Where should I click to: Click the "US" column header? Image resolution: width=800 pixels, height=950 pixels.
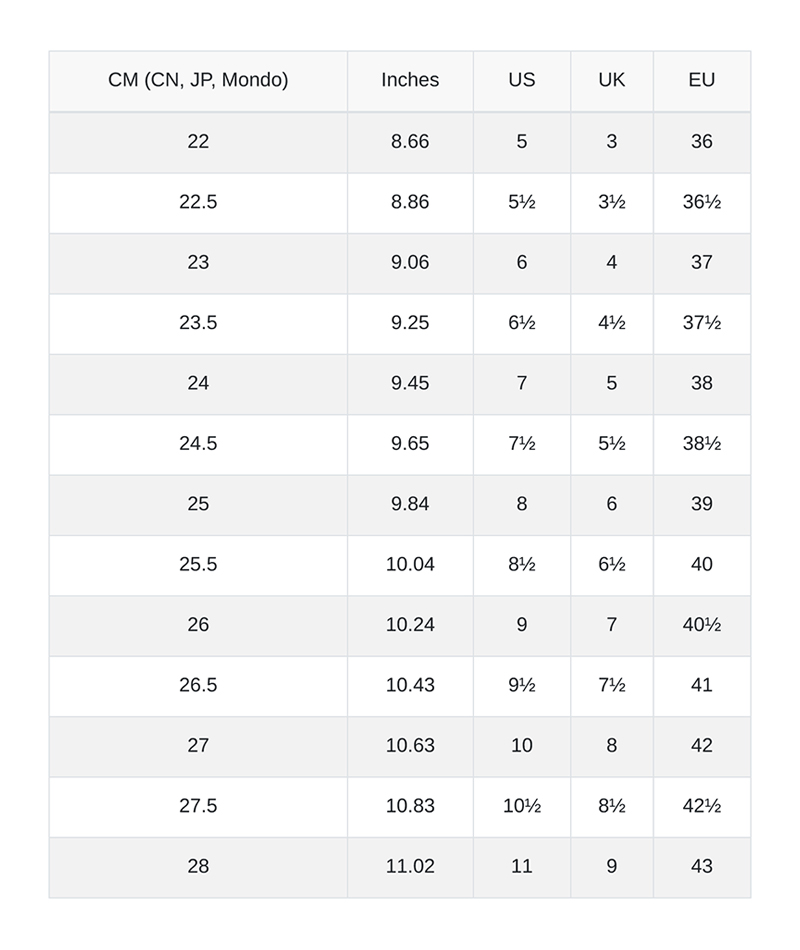(x=522, y=80)
